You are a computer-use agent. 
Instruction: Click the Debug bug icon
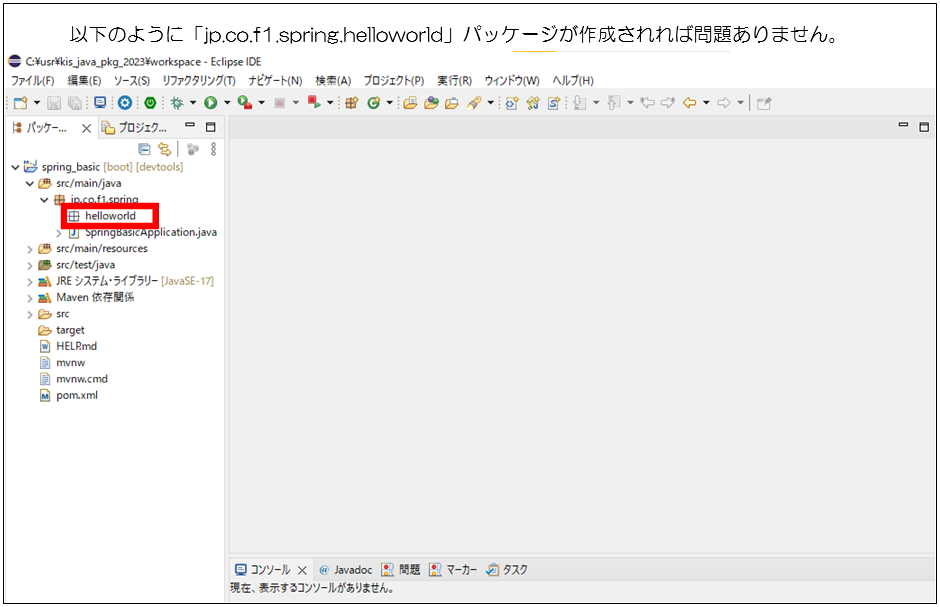click(177, 102)
